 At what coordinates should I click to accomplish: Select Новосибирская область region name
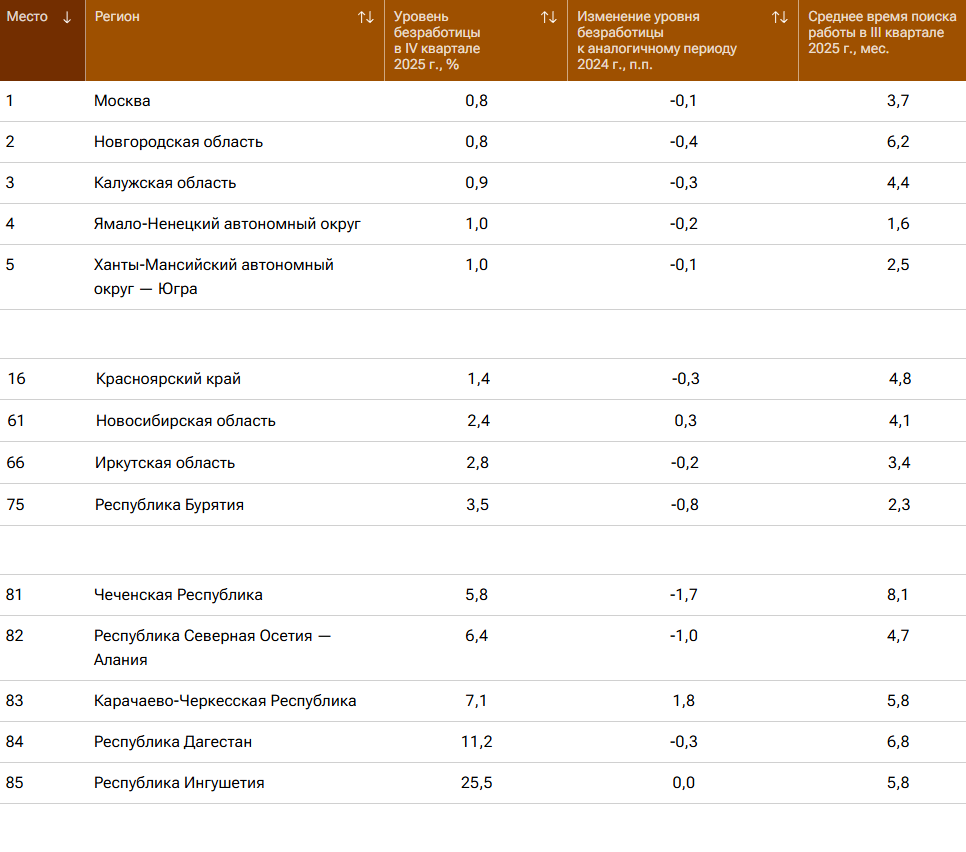point(185,421)
